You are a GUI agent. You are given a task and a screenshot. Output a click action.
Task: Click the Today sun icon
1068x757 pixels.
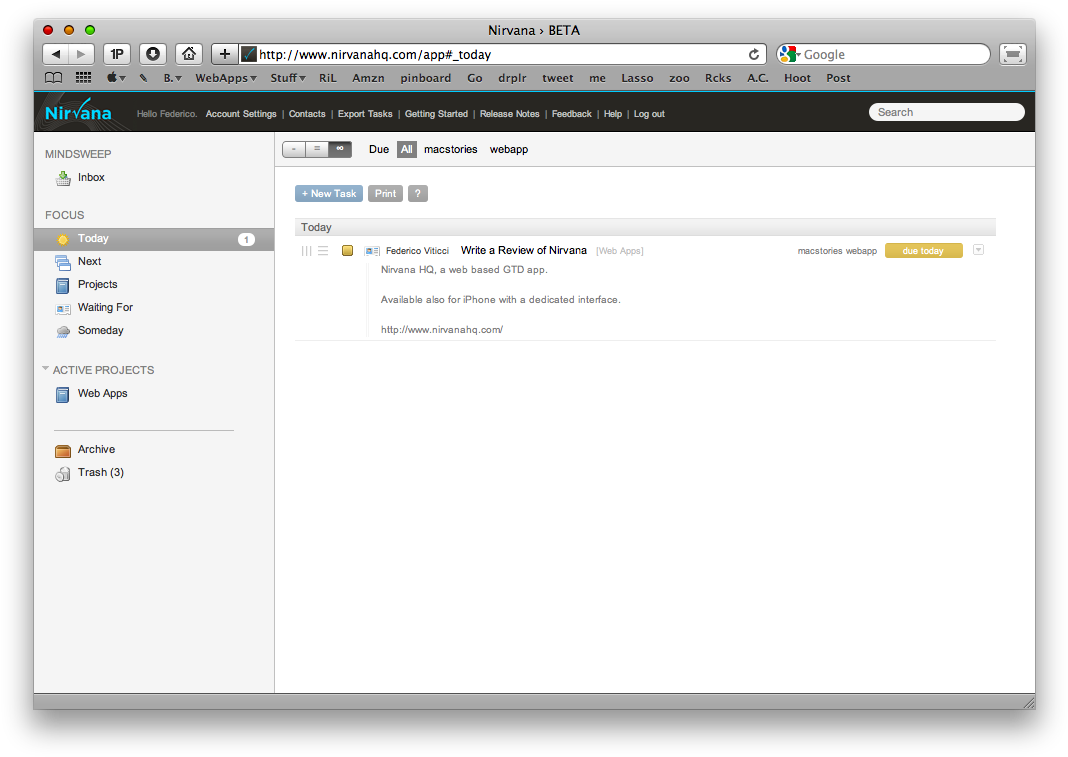[63, 239]
